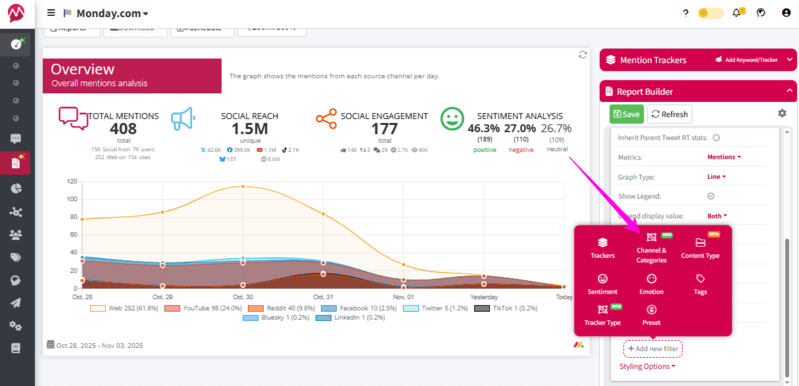Open the people group sidebar icon
This screenshot has height=386, width=799.
click(16, 235)
